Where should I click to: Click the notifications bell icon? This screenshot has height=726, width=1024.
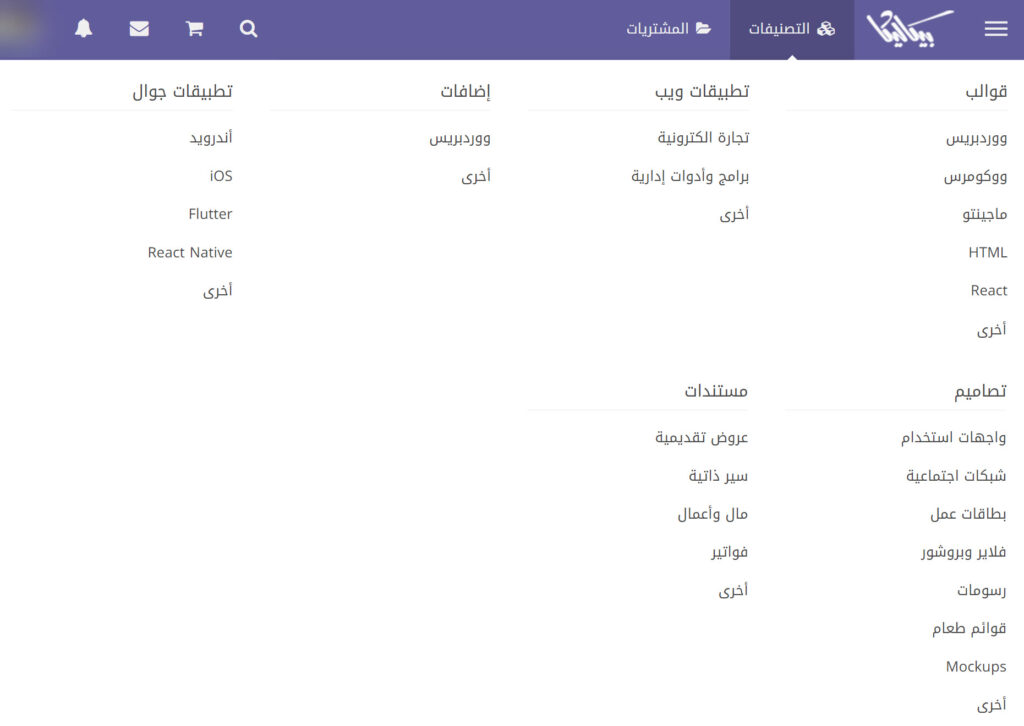(x=84, y=28)
